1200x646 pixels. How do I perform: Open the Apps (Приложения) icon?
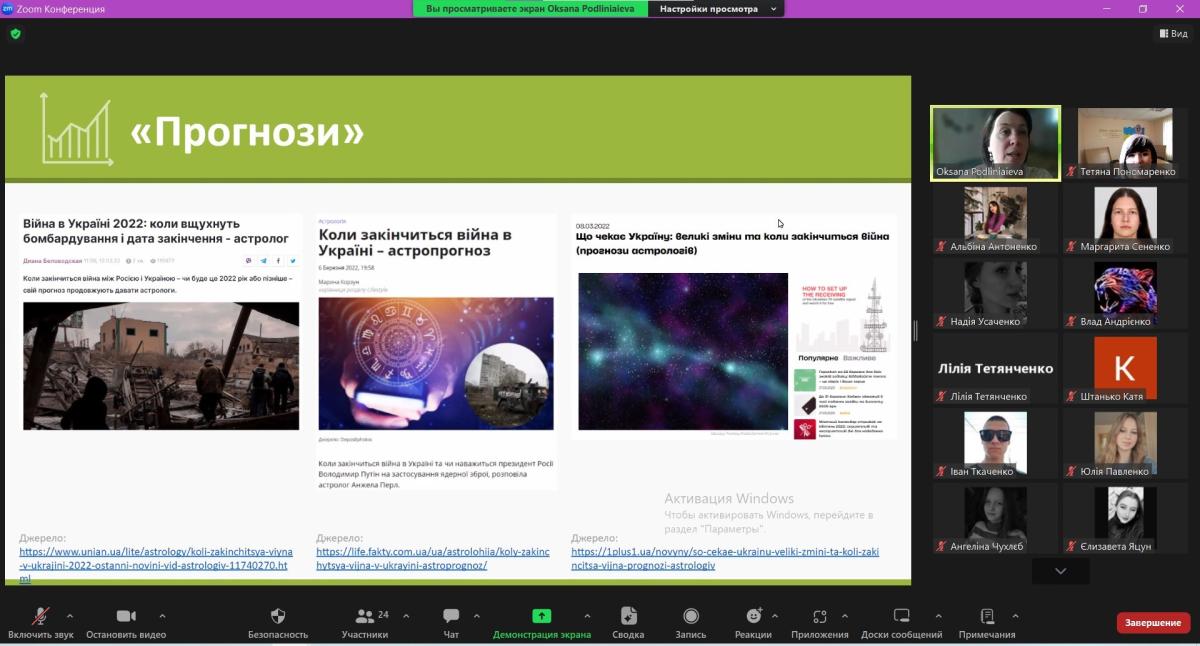coord(820,616)
